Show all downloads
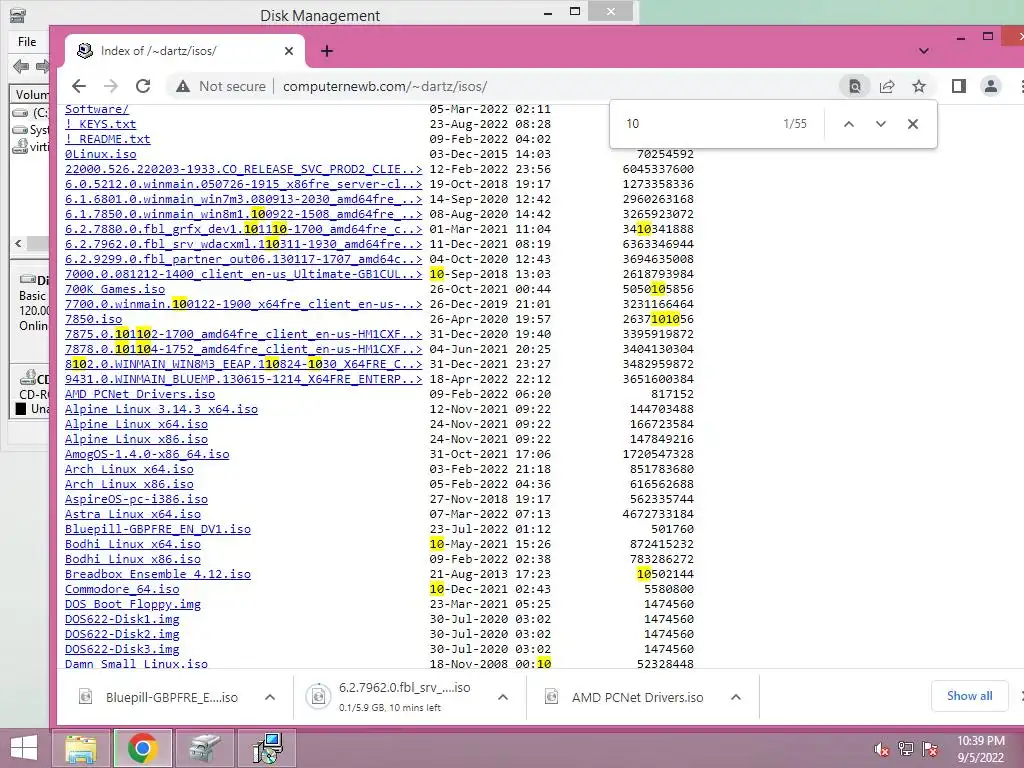The image size is (1024, 768). click(x=969, y=696)
